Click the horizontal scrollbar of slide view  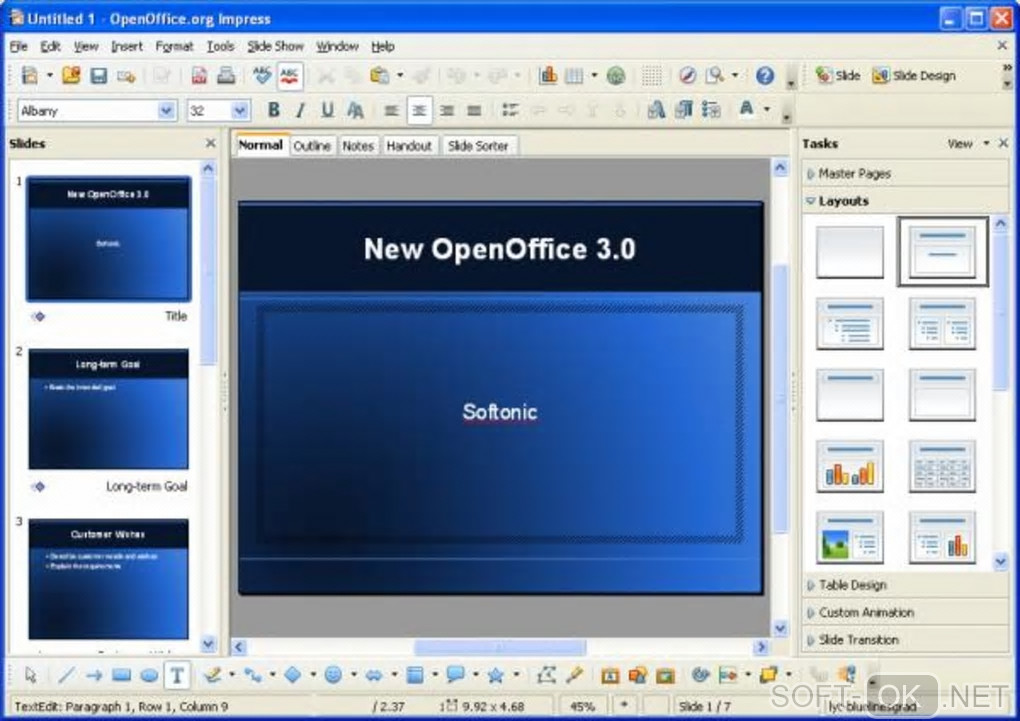click(500, 647)
